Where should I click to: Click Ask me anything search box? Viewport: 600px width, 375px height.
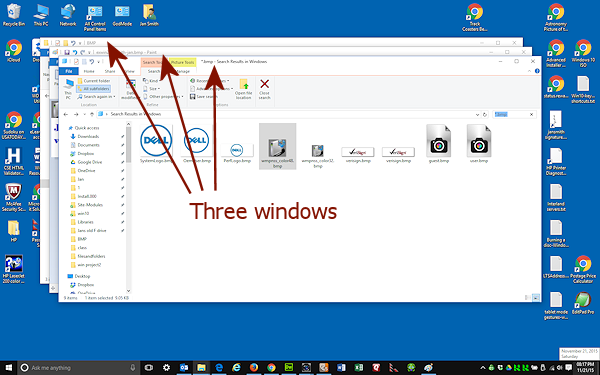pos(78,368)
